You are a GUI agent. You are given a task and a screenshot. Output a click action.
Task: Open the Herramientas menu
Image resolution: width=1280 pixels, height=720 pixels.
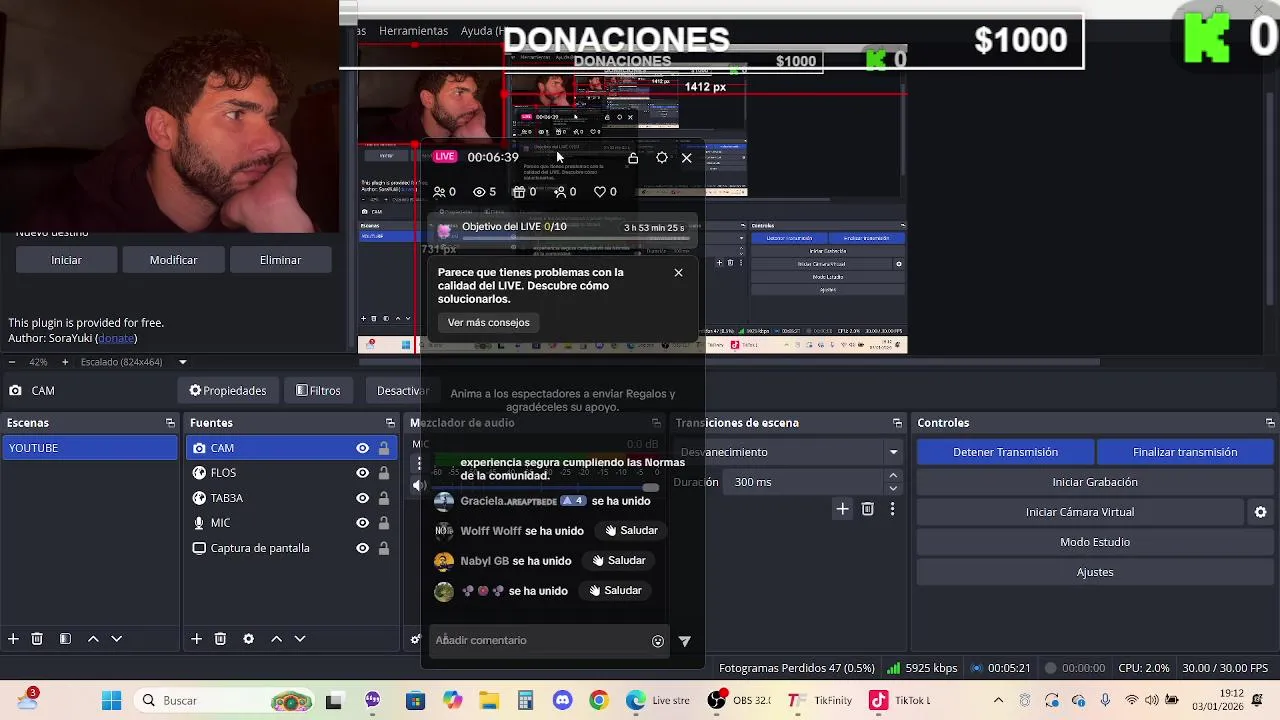(413, 31)
